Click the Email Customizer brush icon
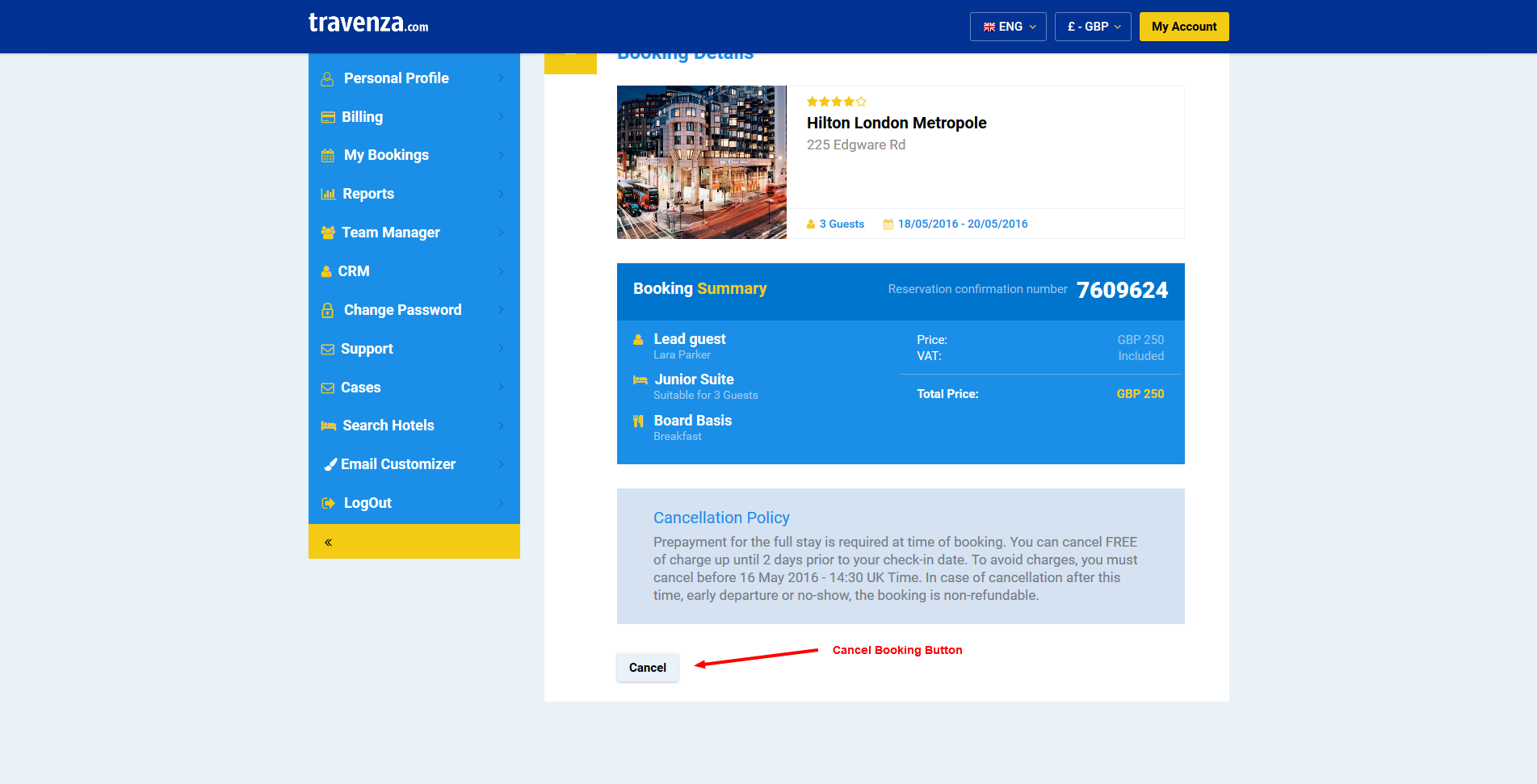Screen dimensions: 1537x784 330,464
